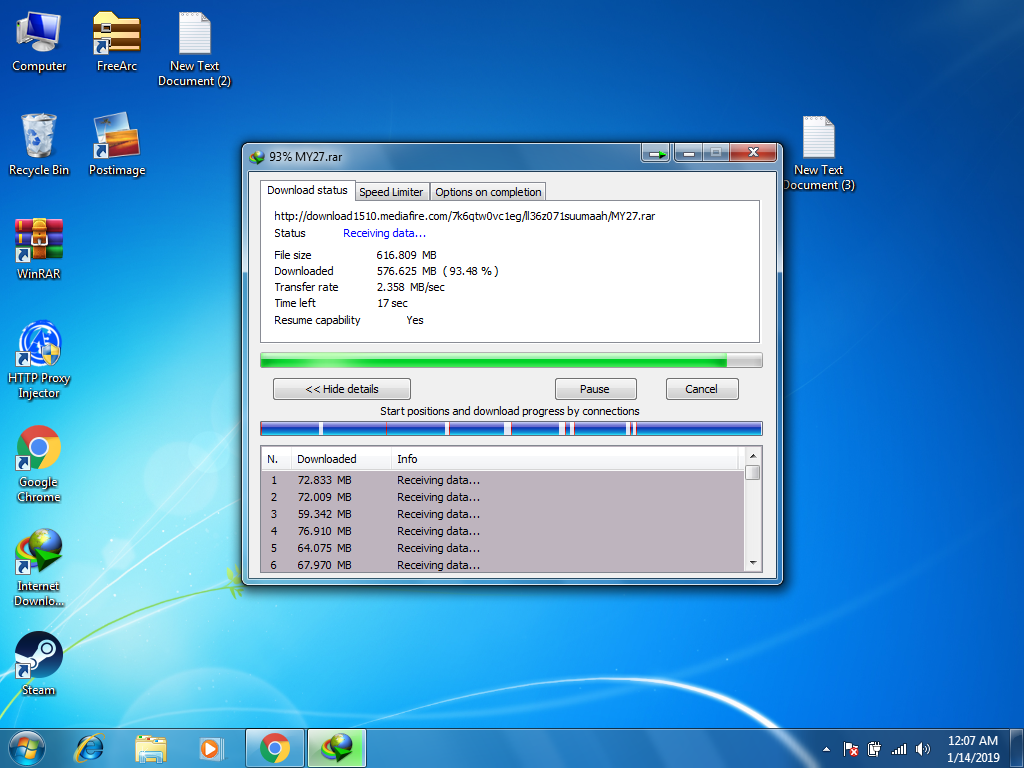Open the Options on completion tab
This screenshot has height=768, width=1024.
(488, 192)
